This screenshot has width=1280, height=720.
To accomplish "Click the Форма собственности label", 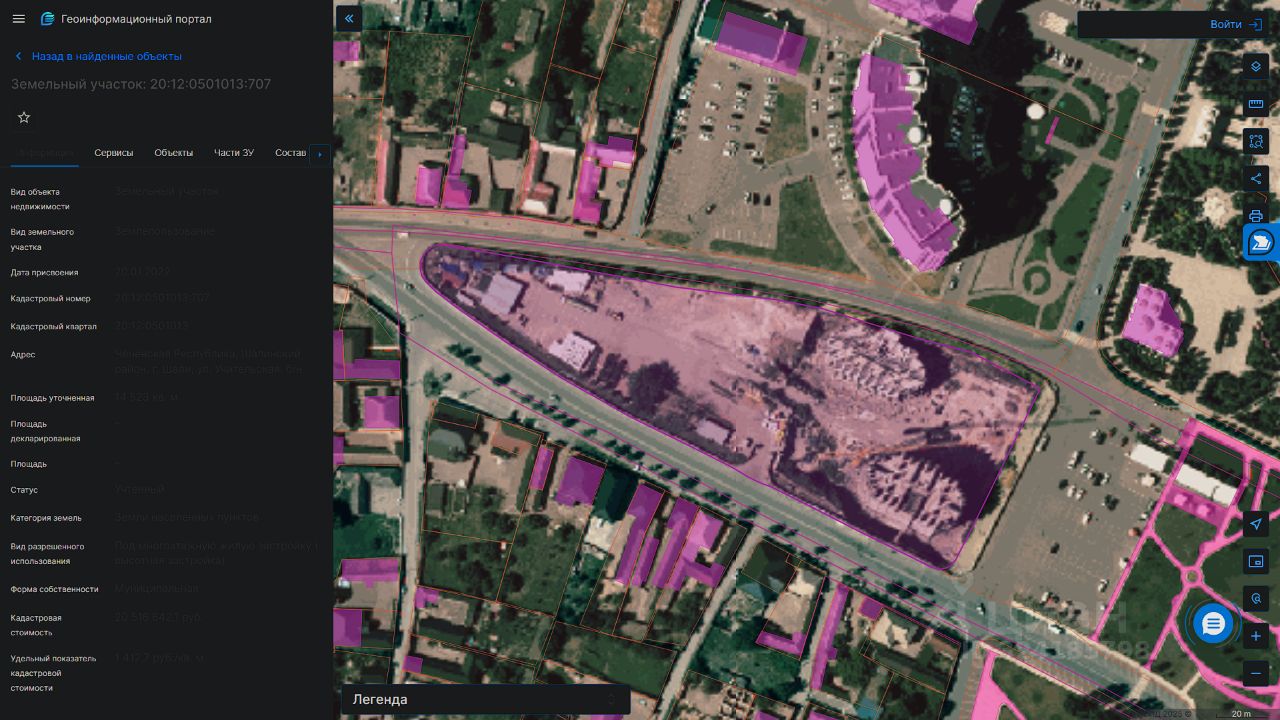I will pos(55,590).
